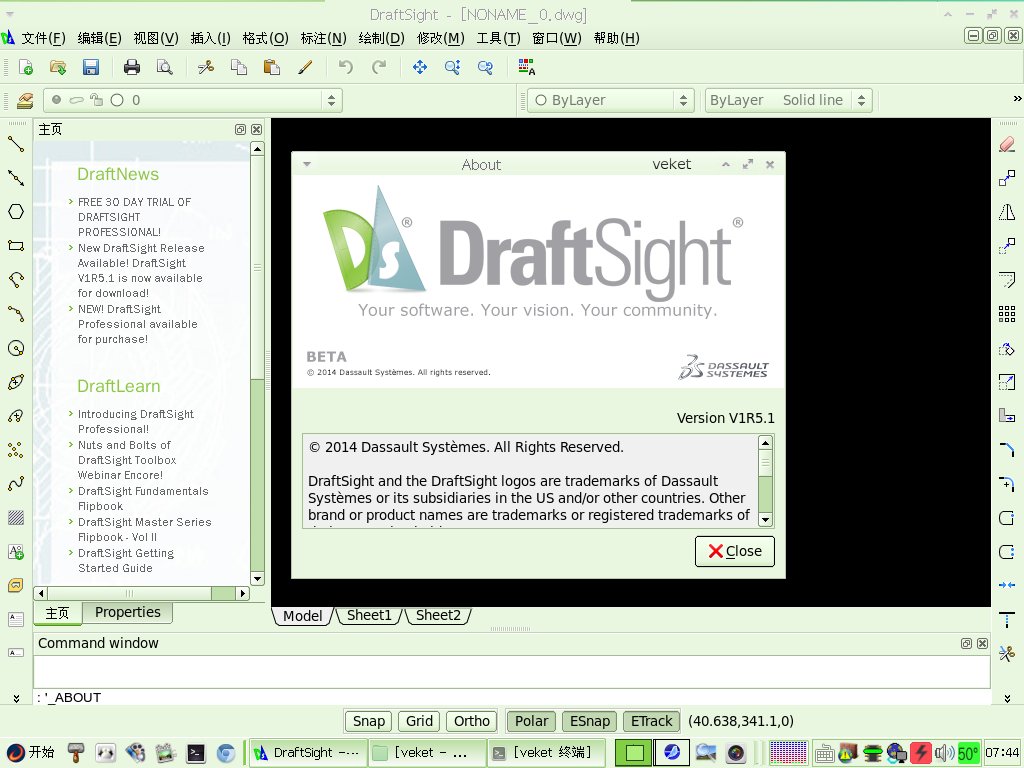Select the Spline draw tool

(x=16, y=483)
